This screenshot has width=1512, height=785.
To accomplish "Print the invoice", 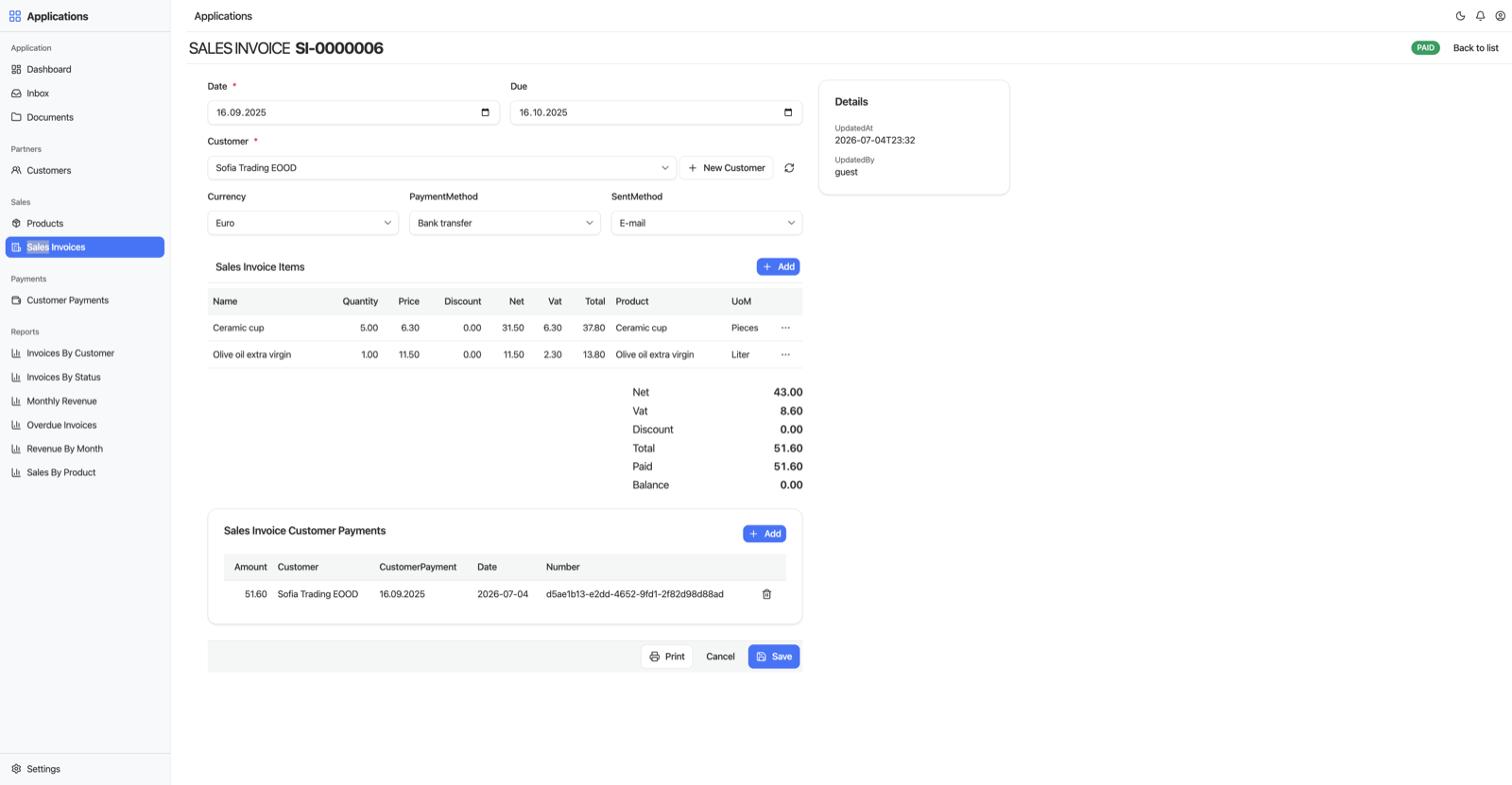I will [667, 657].
